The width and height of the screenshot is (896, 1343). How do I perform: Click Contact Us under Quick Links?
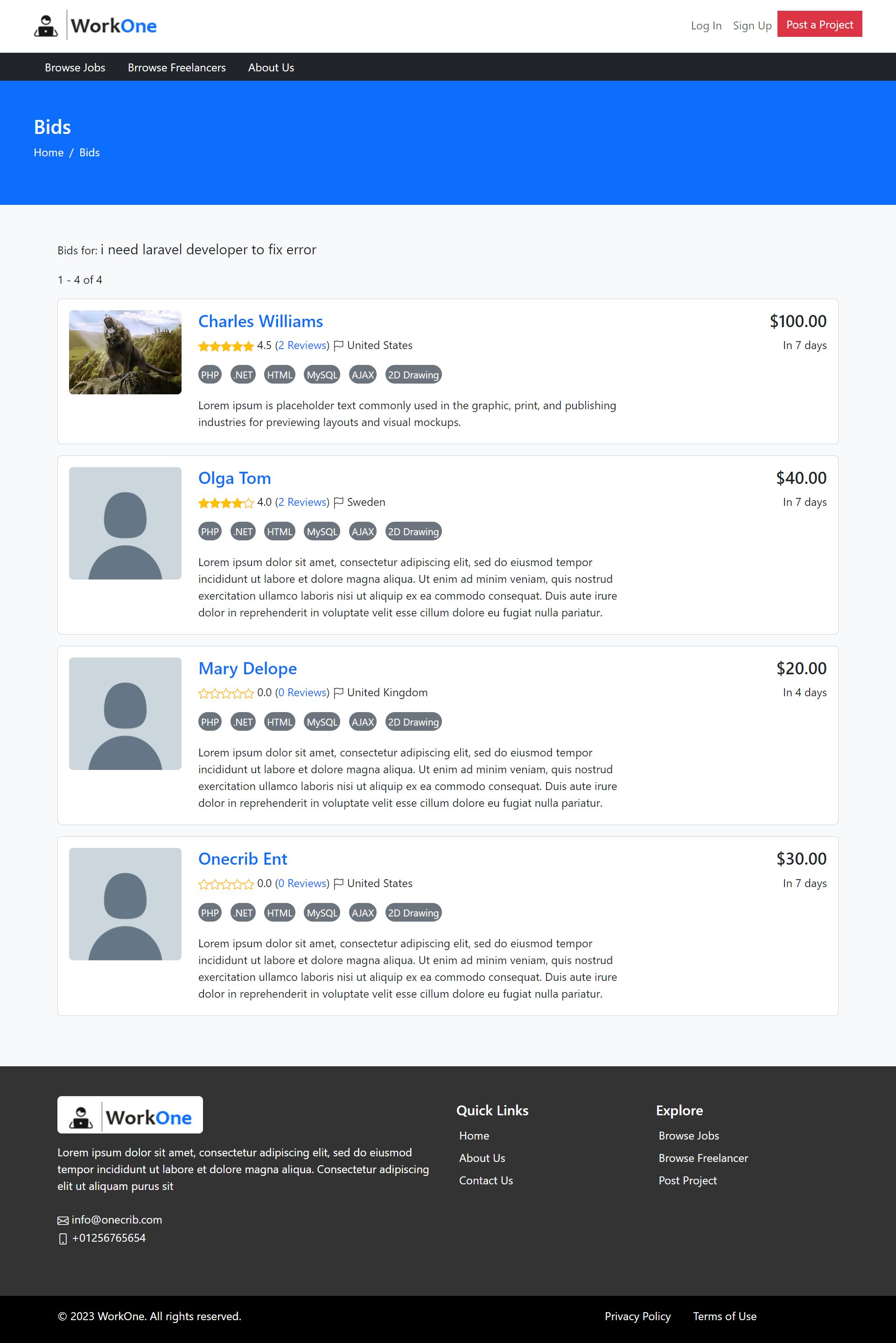(x=486, y=1180)
